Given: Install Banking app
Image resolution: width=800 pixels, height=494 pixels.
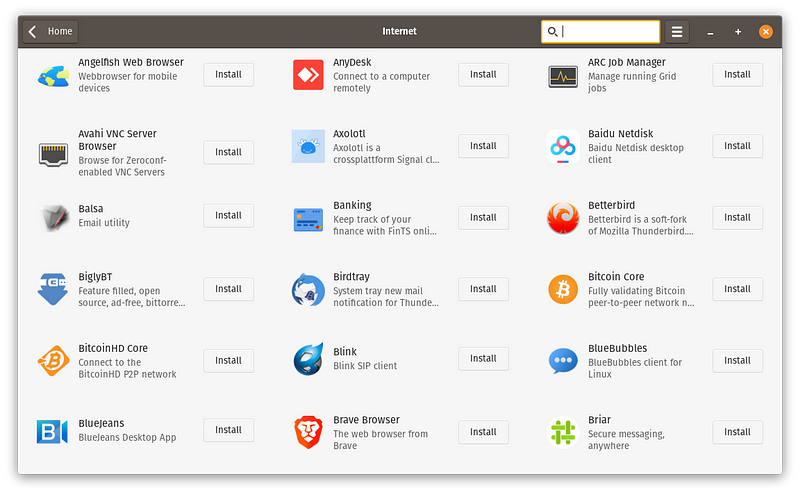Looking at the screenshot, I should point(483,217).
